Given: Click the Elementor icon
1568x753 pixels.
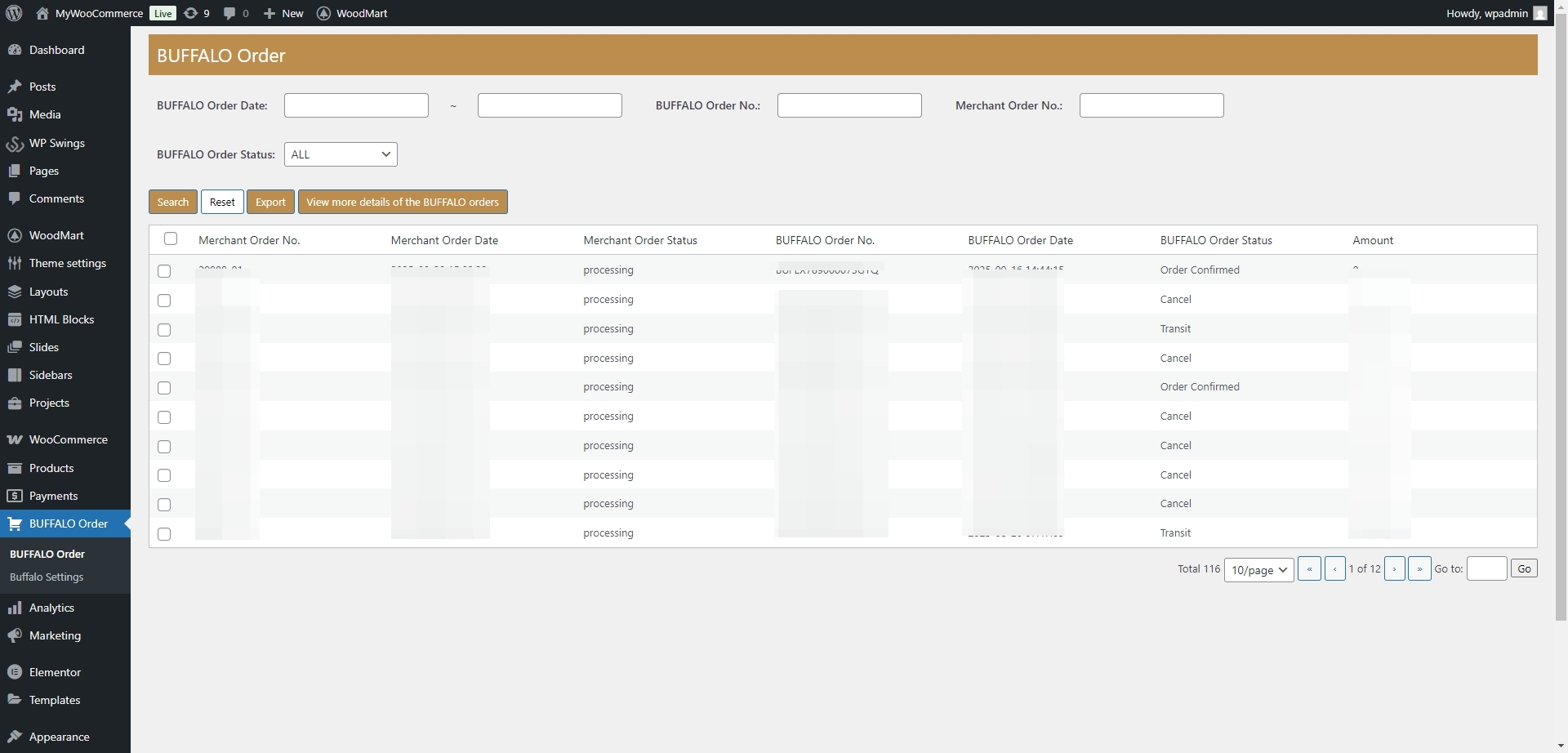Looking at the screenshot, I should click(15, 672).
